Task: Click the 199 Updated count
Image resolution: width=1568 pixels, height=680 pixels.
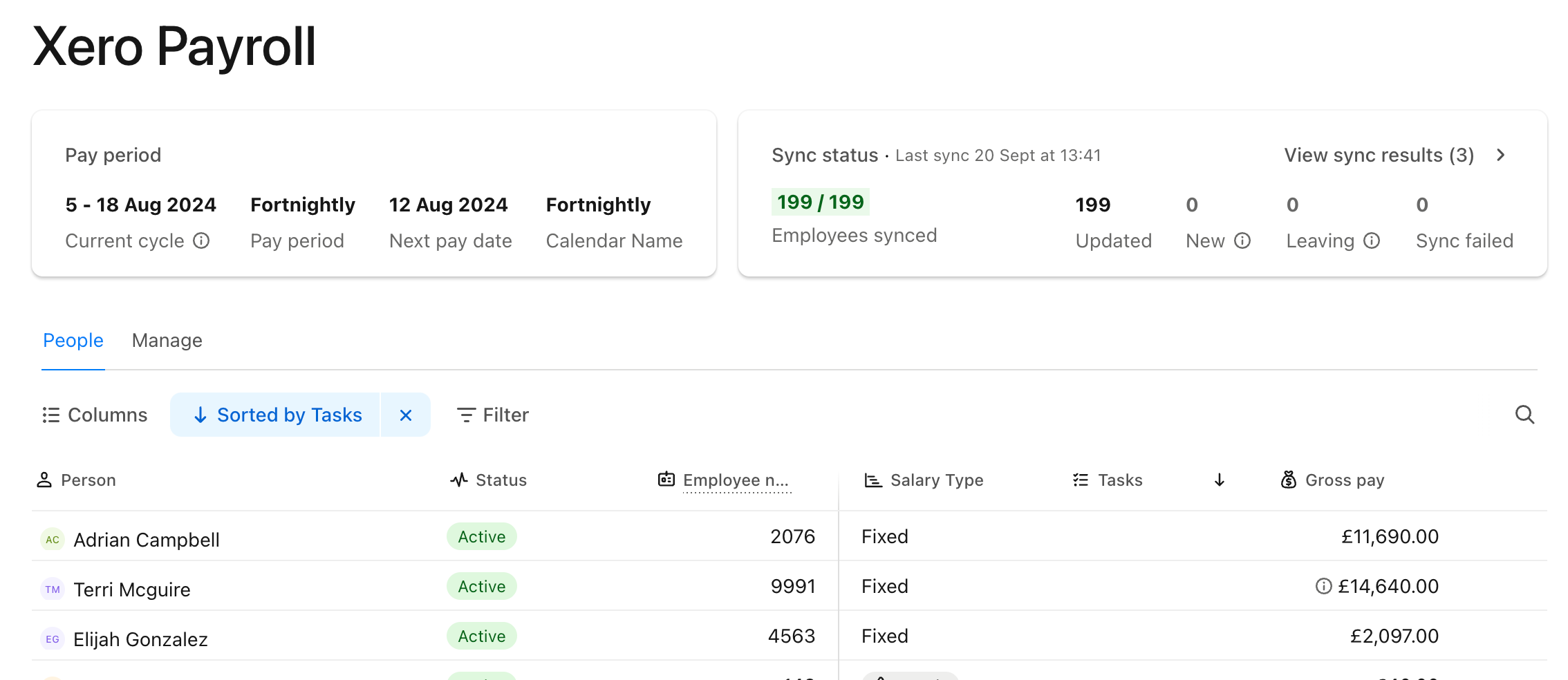Action: tap(1093, 205)
